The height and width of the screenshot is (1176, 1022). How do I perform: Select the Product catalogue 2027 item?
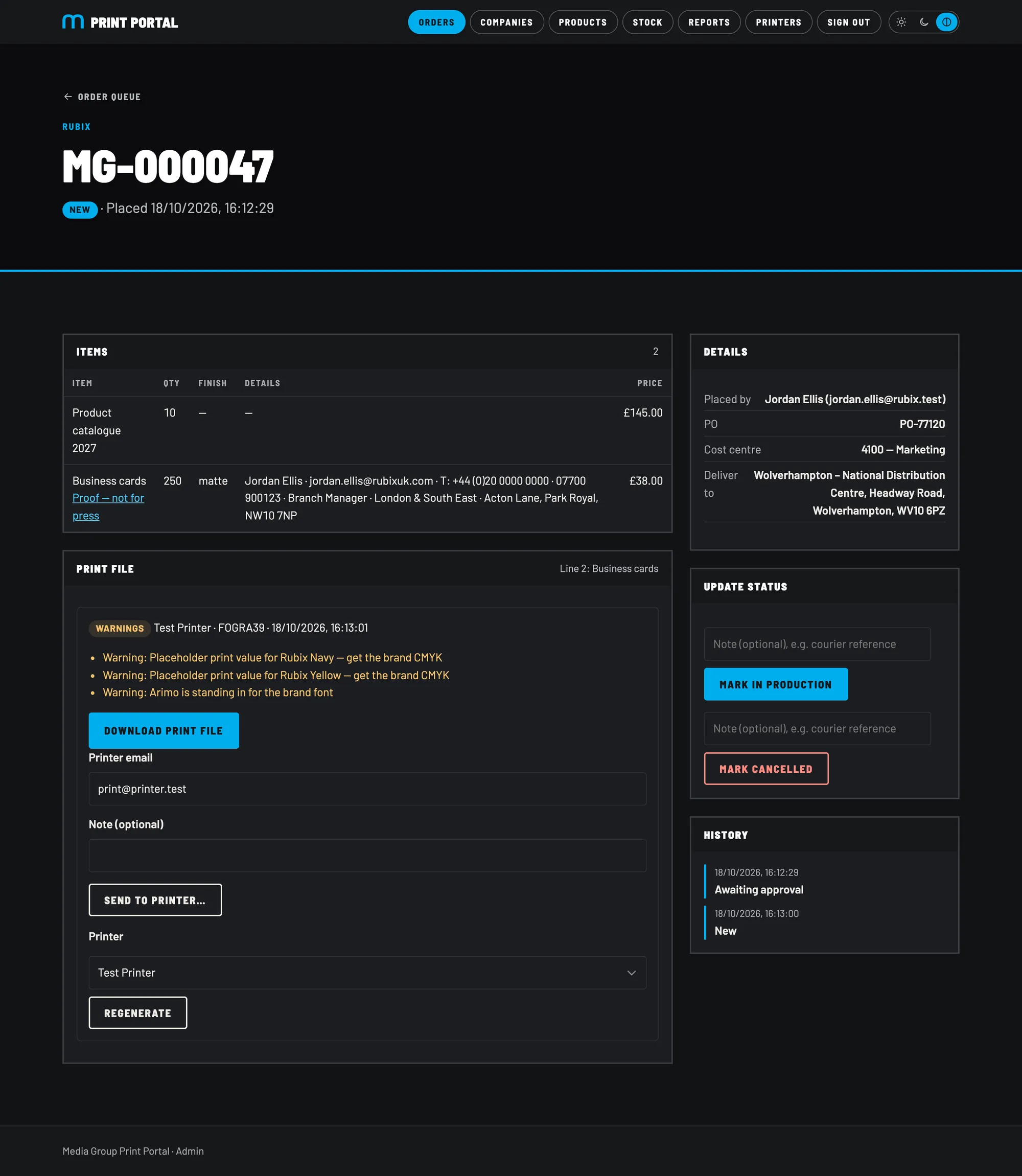97,430
